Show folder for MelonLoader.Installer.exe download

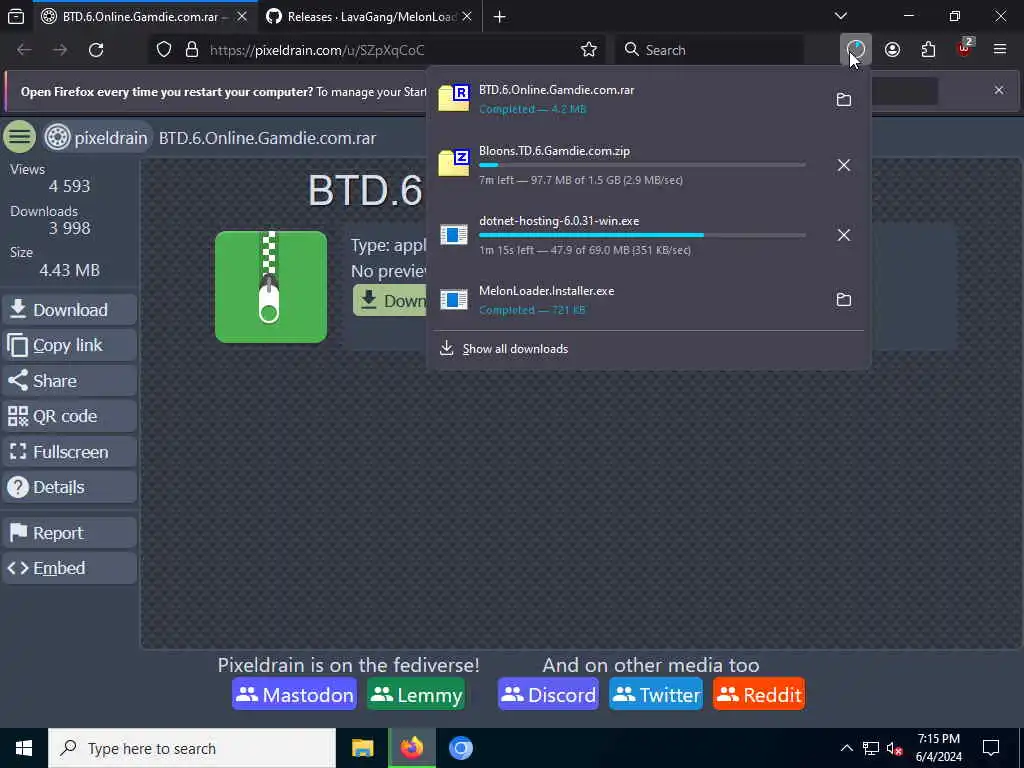tap(844, 300)
